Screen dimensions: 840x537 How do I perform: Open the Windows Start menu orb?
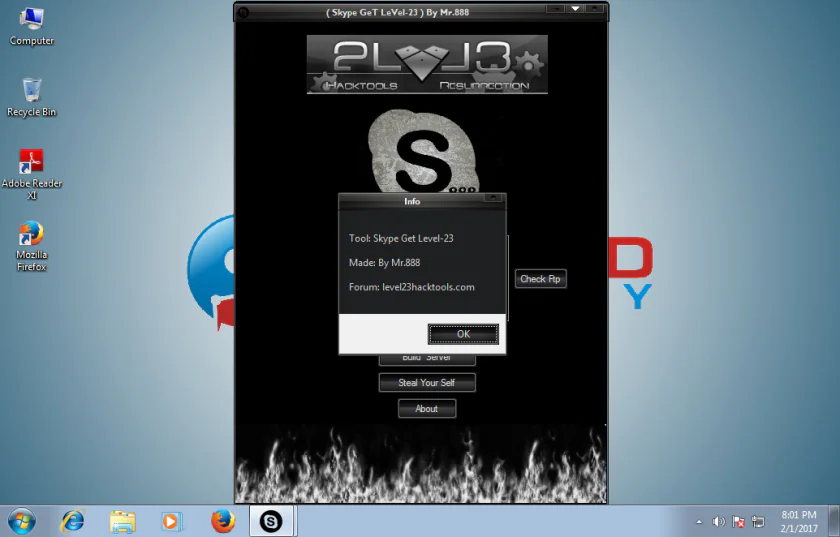click(22, 521)
